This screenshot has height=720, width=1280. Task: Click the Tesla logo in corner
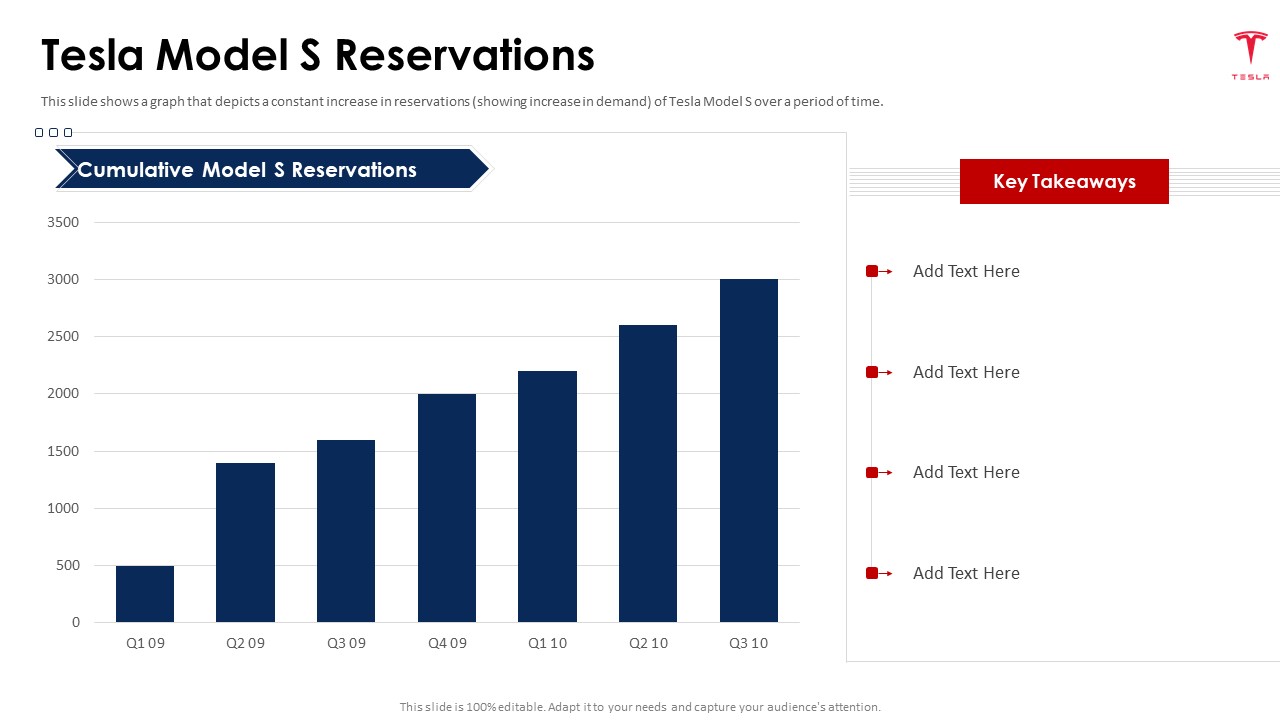click(1250, 56)
